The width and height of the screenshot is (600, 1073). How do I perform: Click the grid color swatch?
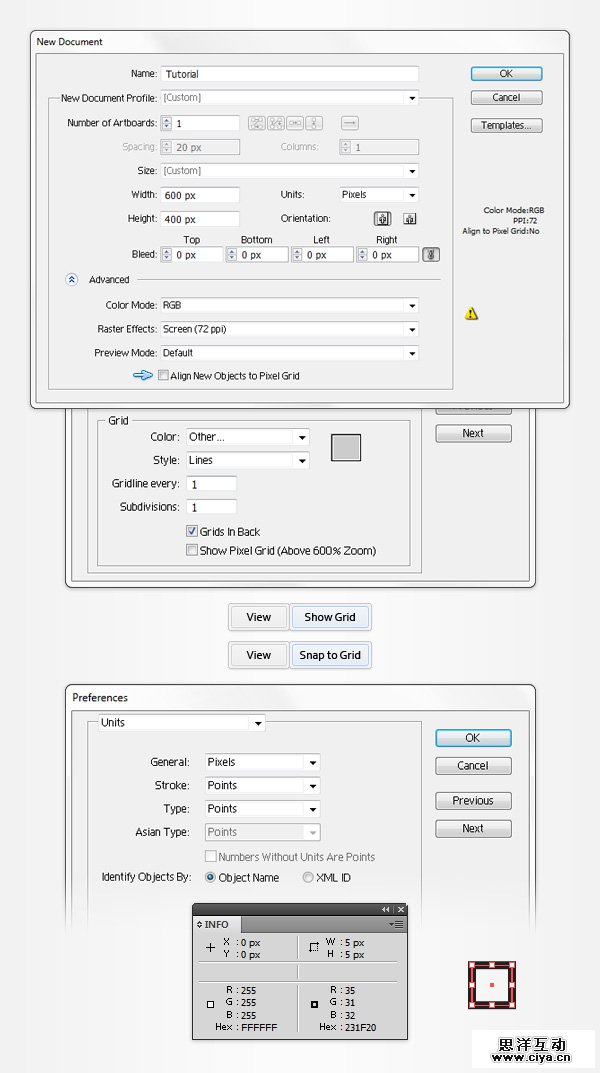tap(346, 447)
